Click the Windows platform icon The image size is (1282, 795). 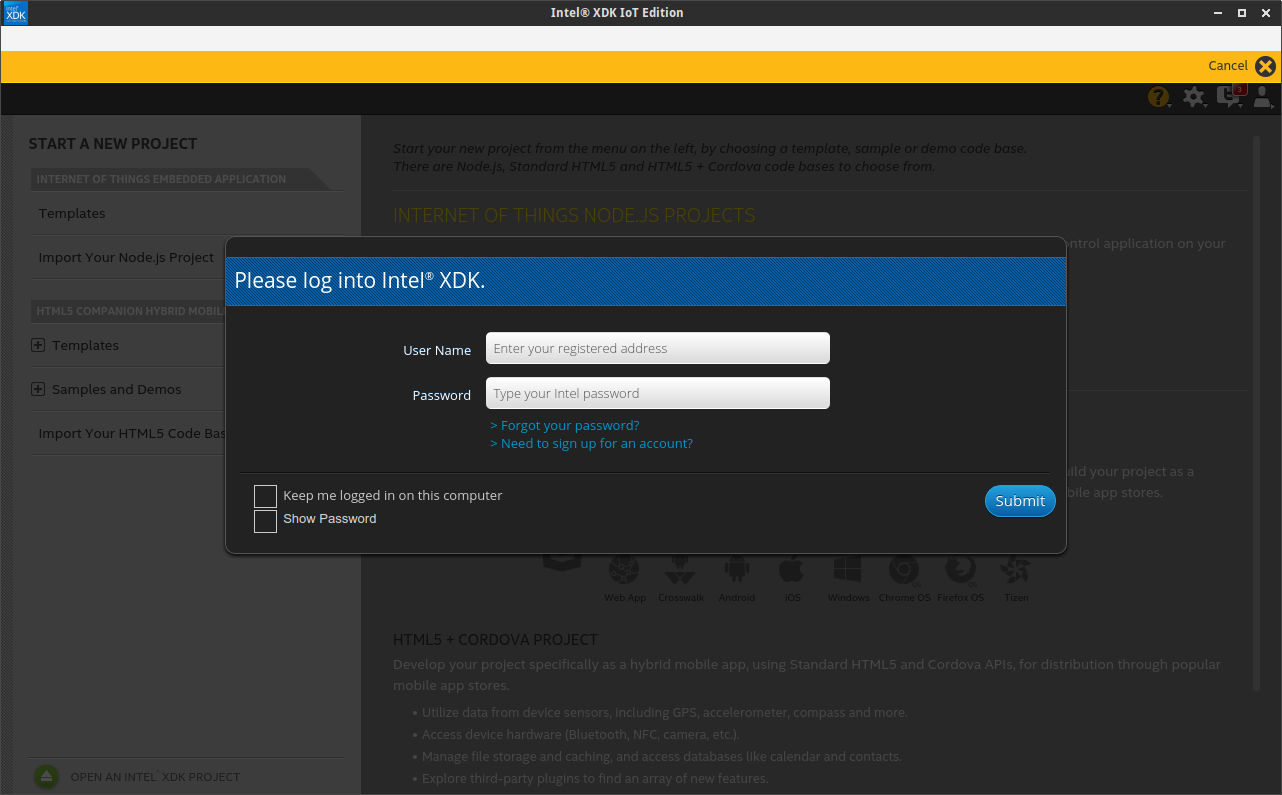point(848,570)
